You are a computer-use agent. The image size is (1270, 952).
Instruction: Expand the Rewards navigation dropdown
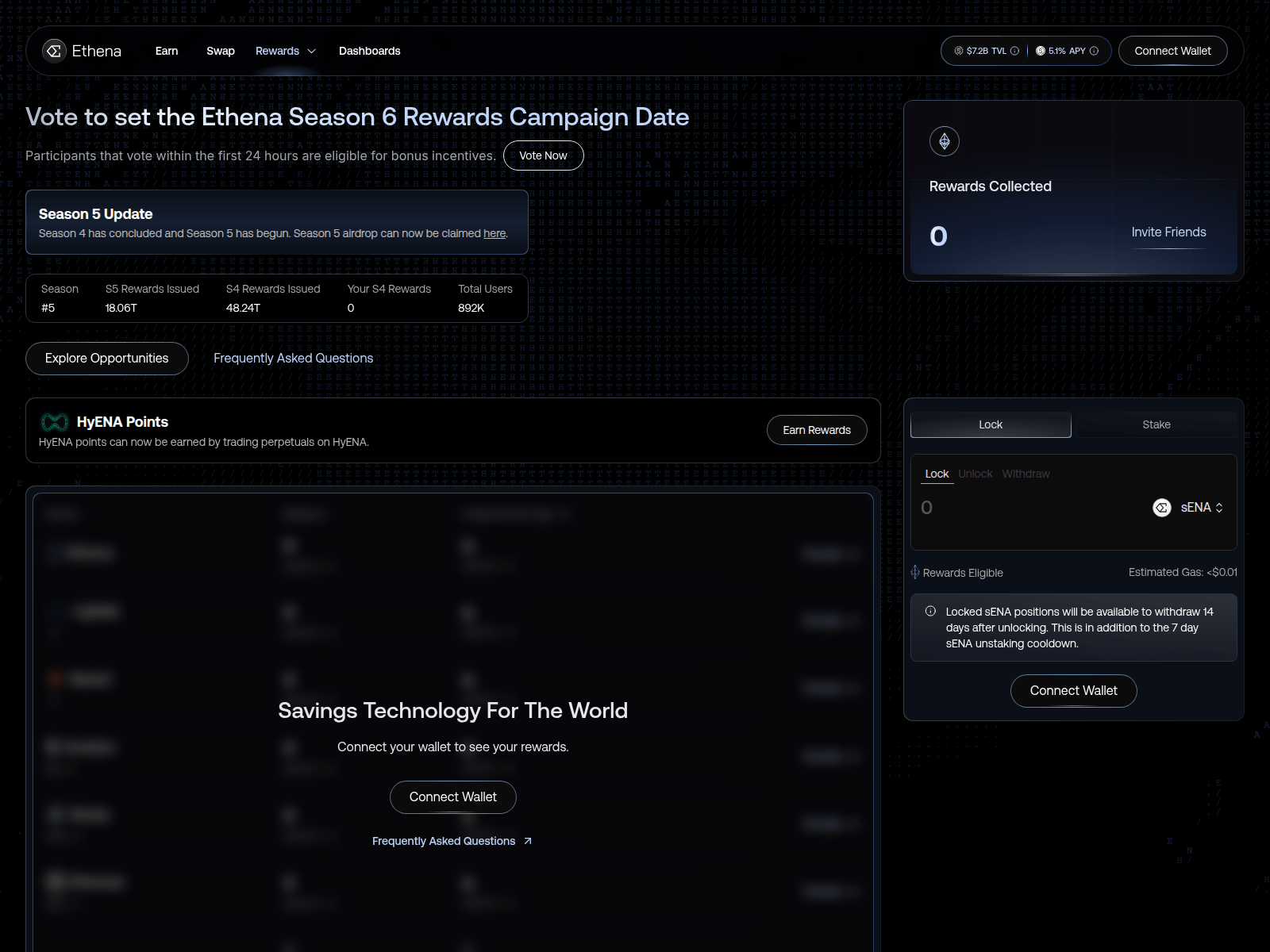(285, 51)
